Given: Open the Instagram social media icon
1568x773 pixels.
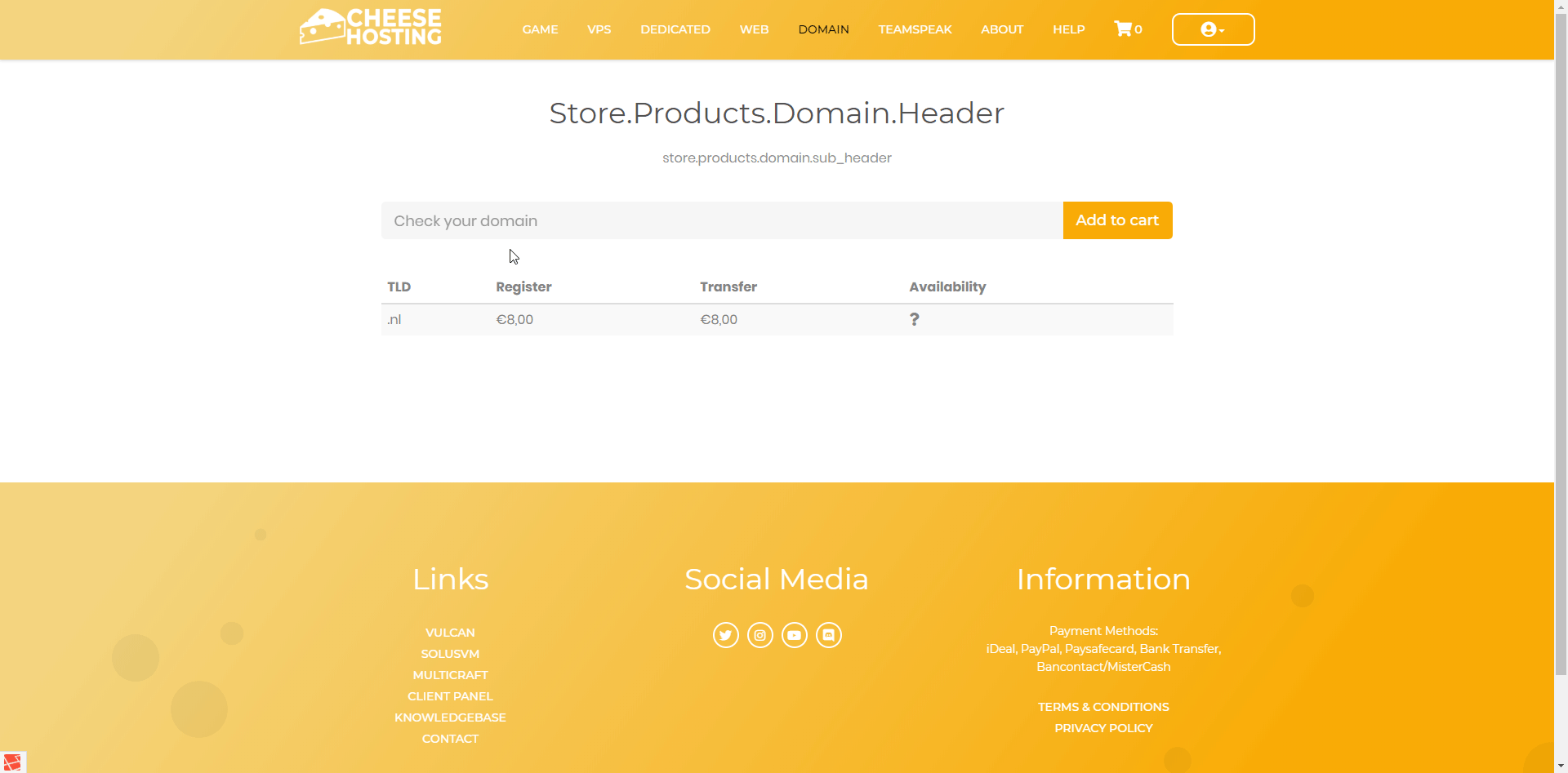Looking at the screenshot, I should click(759, 635).
